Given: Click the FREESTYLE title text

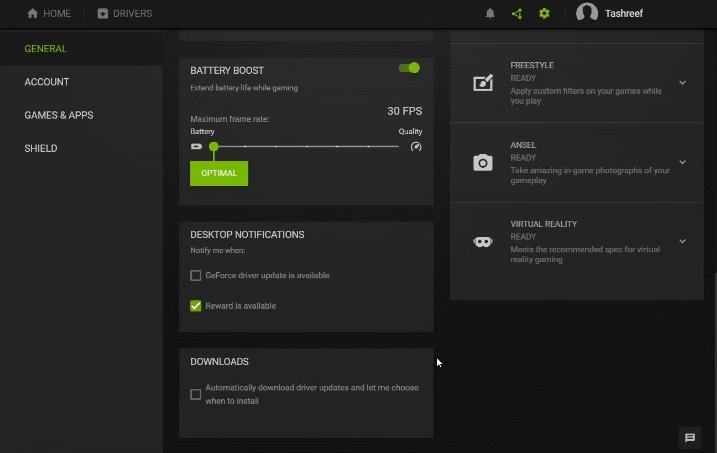Looking at the screenshot, I should [x=532, y=65].
